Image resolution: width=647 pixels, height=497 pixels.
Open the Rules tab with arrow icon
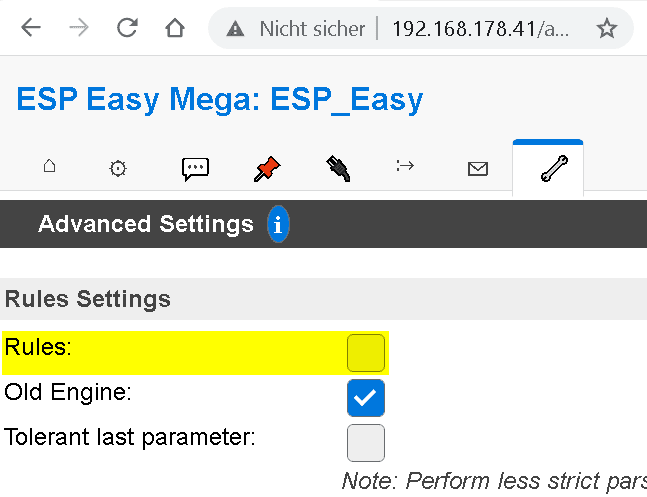point(405,166)
